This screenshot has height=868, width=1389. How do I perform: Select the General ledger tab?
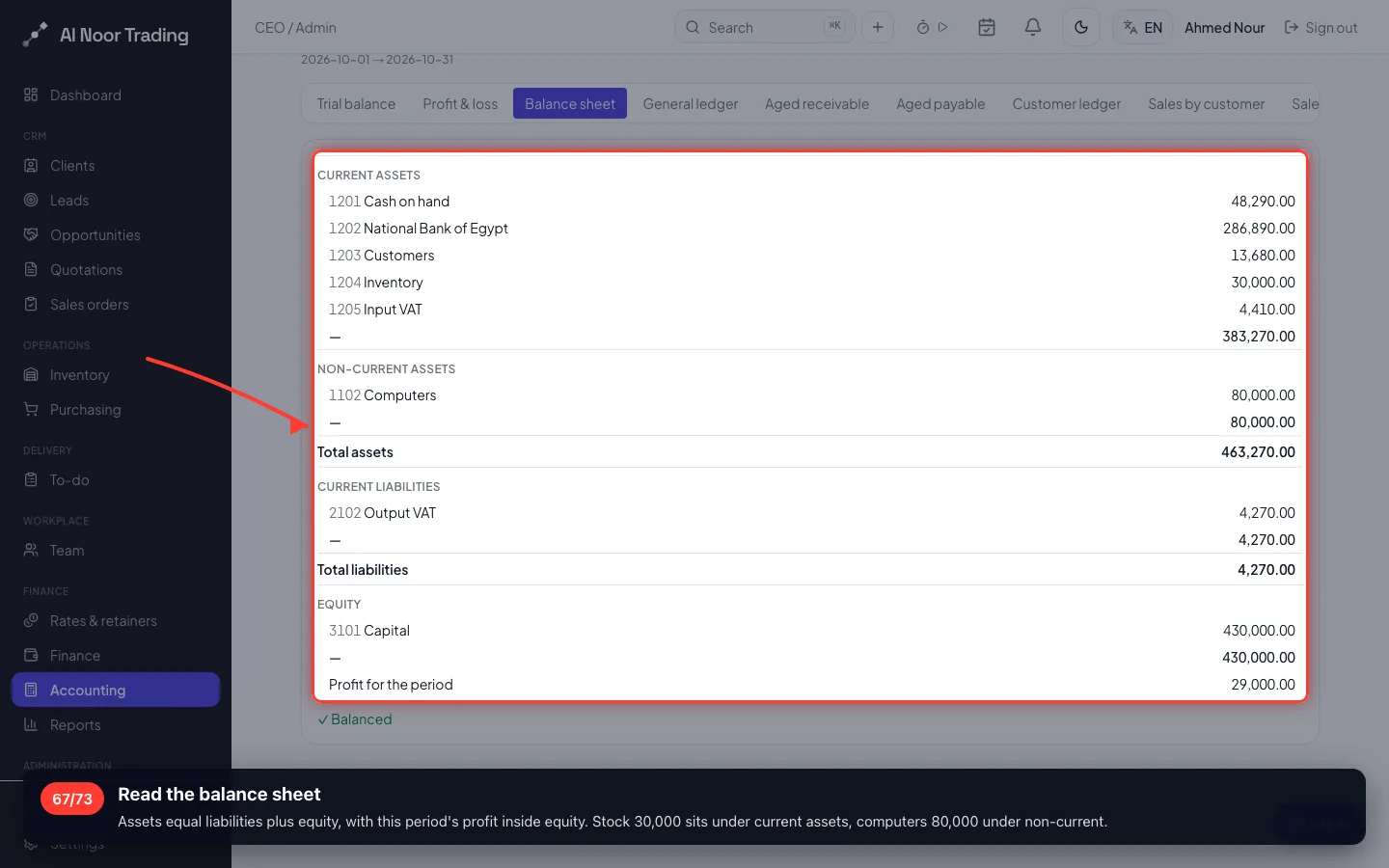691,103
